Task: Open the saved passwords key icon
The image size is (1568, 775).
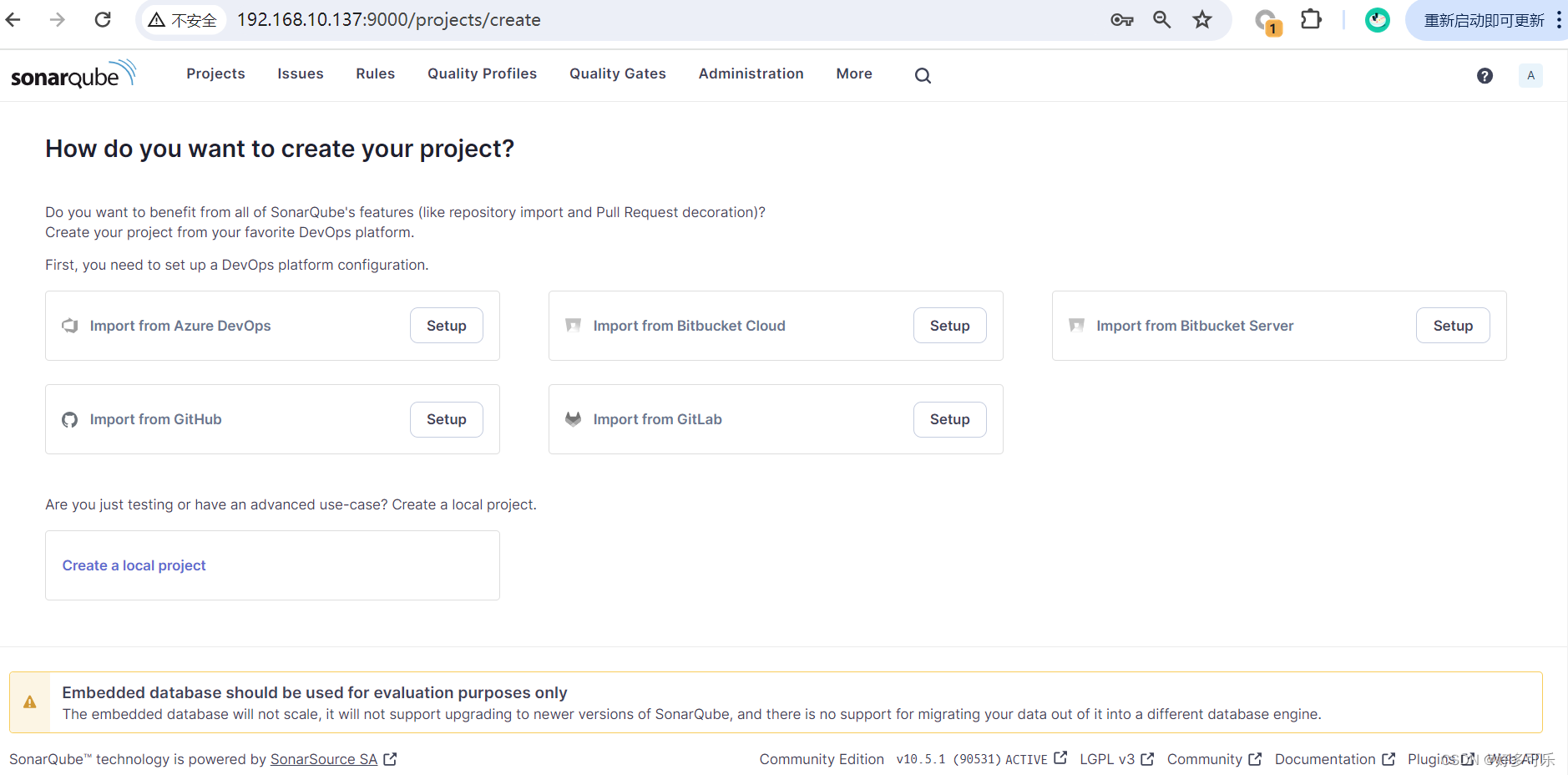Action: 1121,20
